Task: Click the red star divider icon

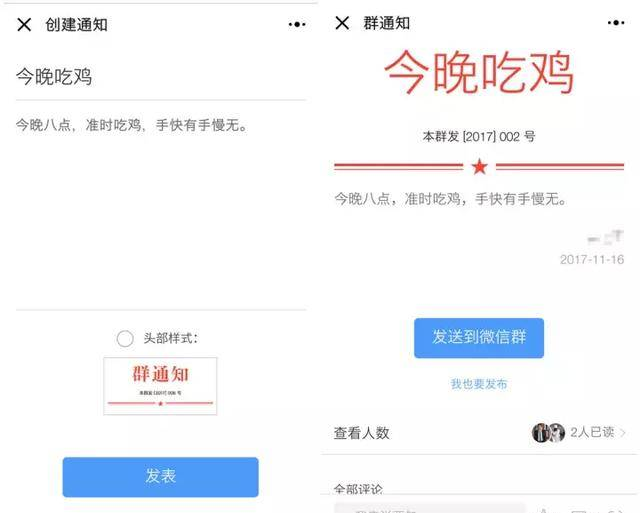Action: pos(479,167)
